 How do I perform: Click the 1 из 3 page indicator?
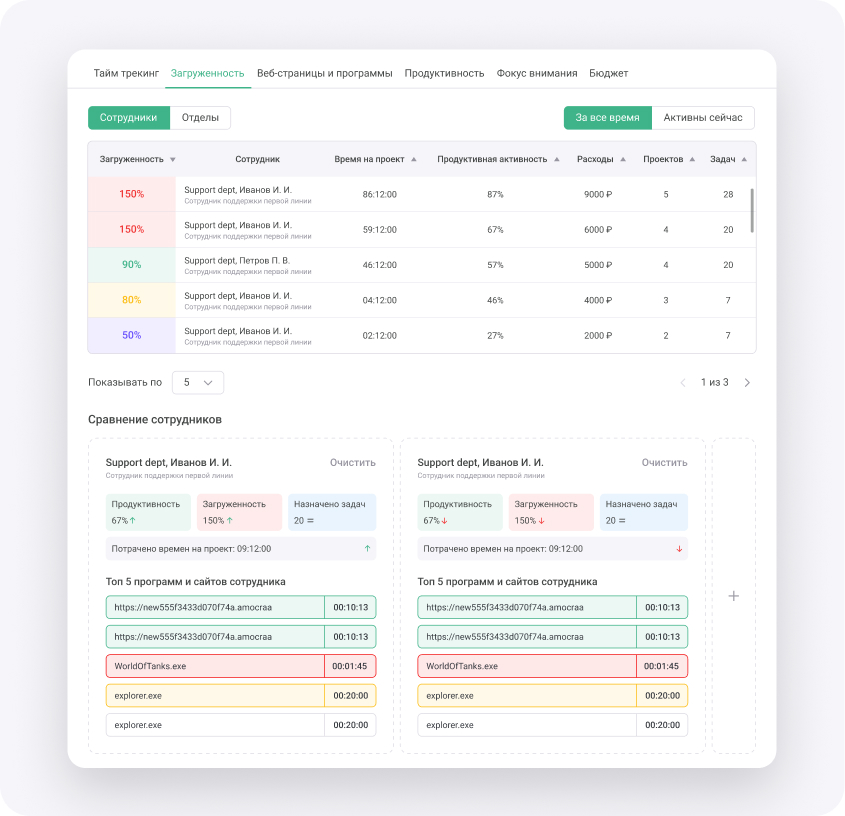click(x=715, y=383)
